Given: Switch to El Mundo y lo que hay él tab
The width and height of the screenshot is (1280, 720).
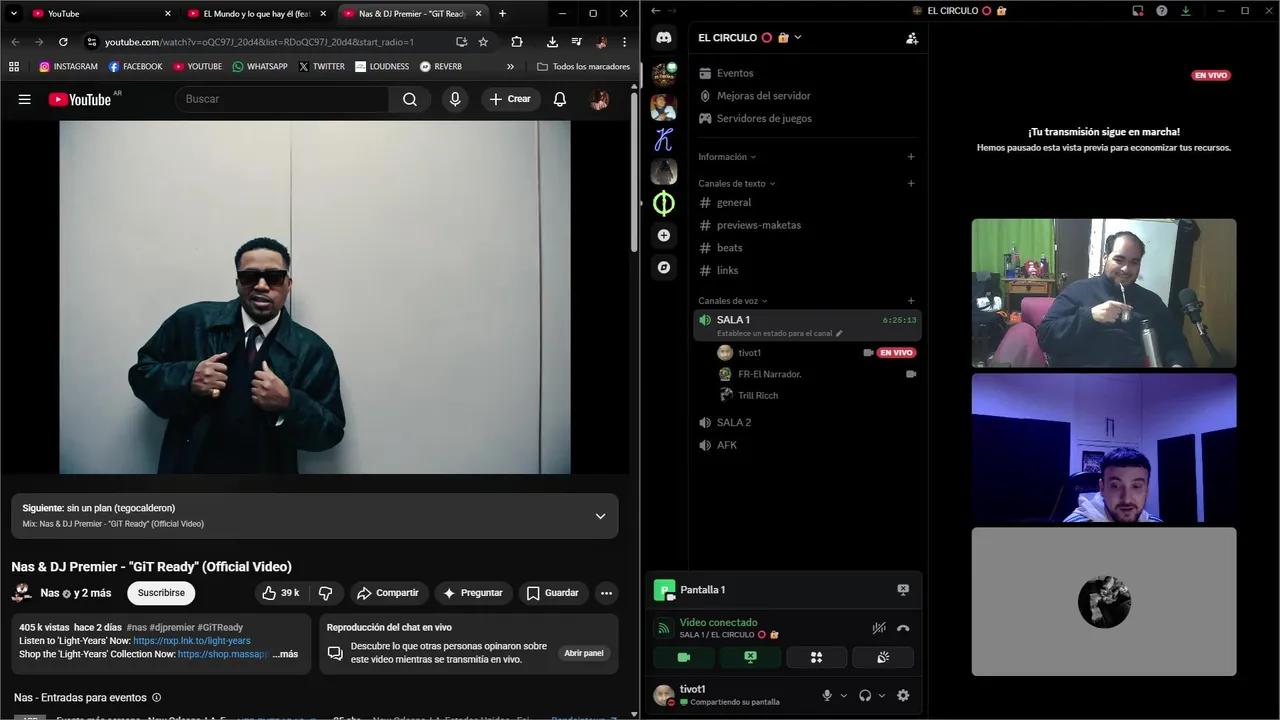Looking at the screenshot, I should coord(256,14).
